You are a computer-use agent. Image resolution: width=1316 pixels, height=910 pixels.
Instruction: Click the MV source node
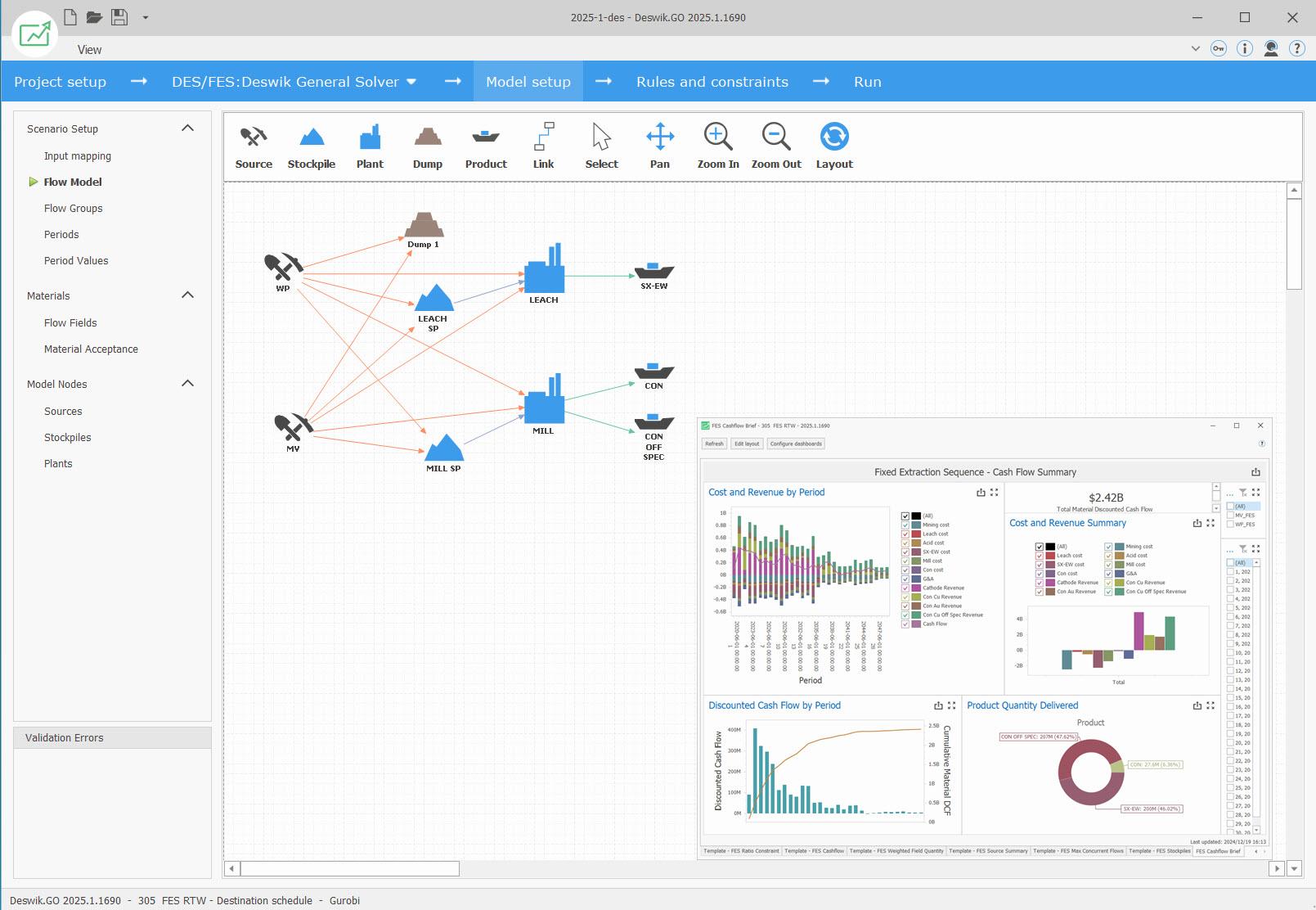click(x=293, y=433)
